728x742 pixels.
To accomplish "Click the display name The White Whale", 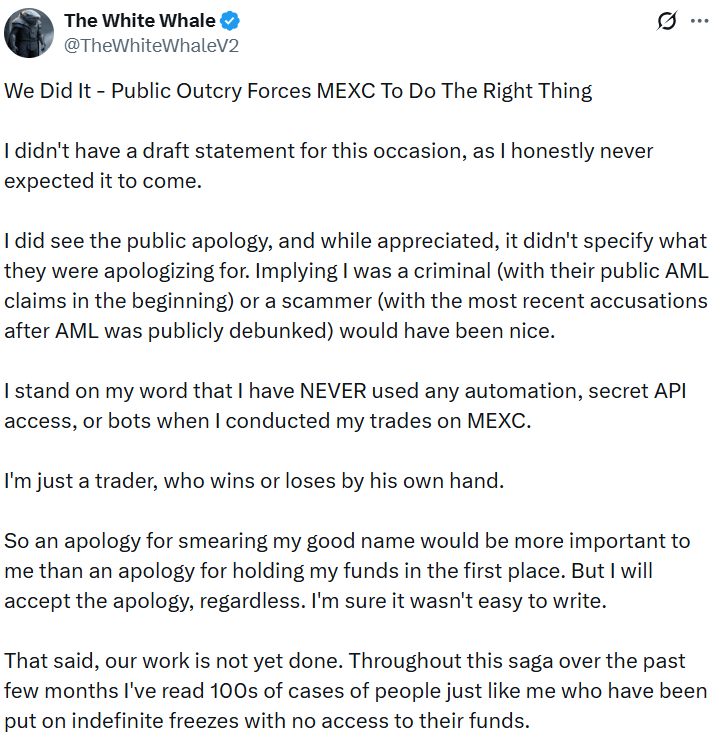I will click(140, 21).
